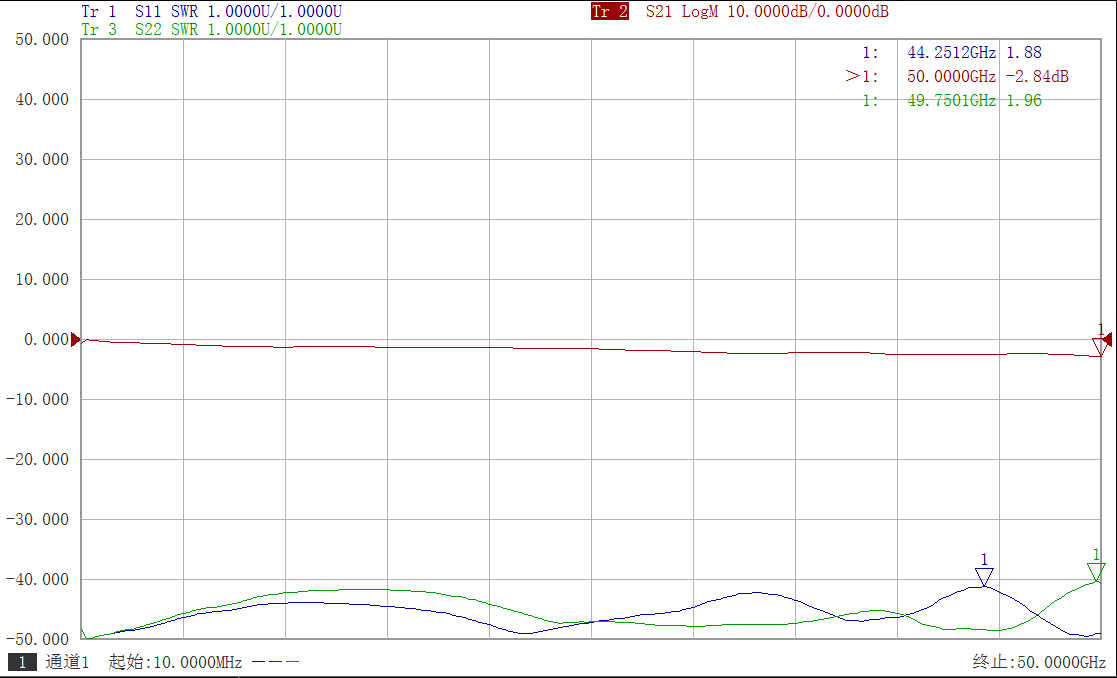Click the start frequency 10.0000MHz field

coord(175,662)
